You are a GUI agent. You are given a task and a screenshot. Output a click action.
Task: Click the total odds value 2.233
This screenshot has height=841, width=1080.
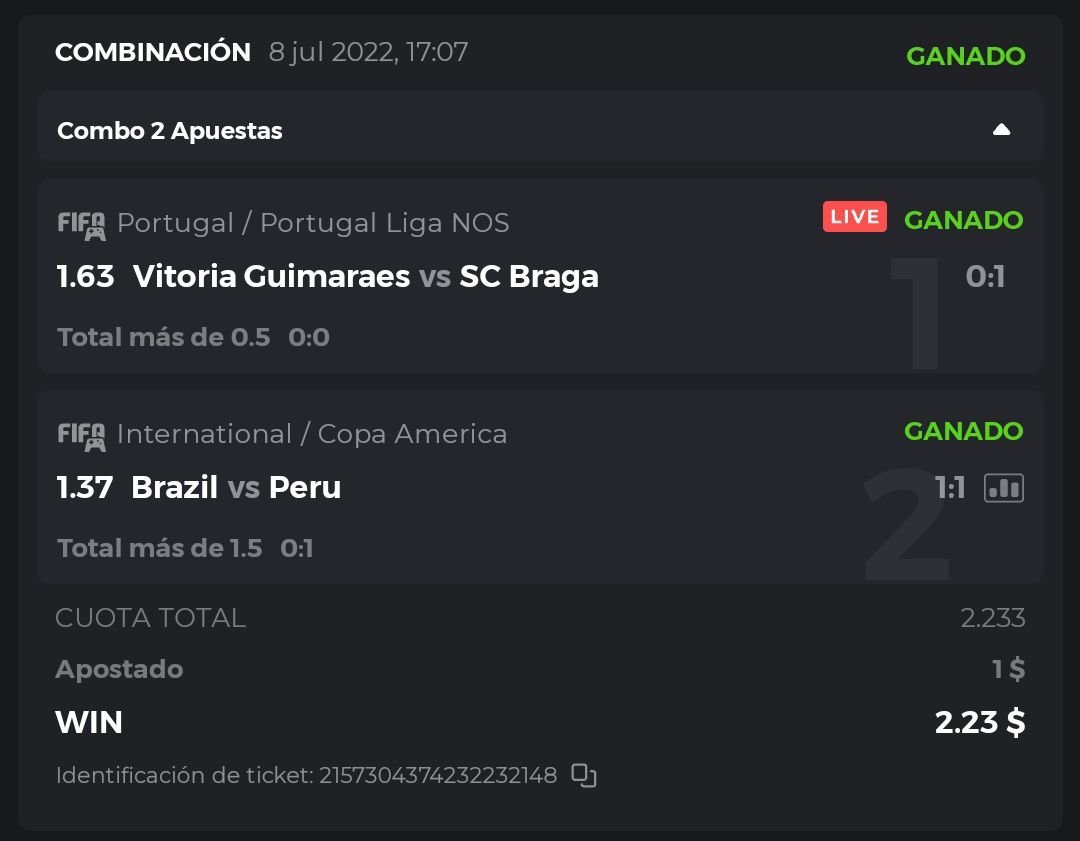pos(992,618)
